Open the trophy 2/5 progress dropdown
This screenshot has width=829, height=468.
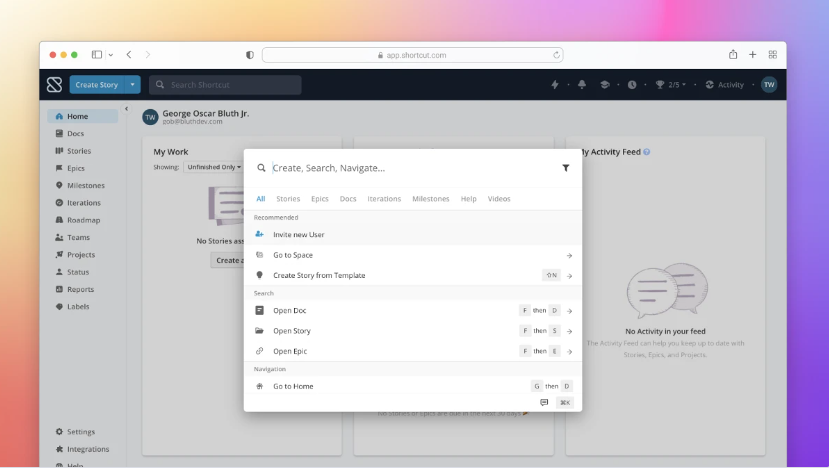(x=670, y=85)
